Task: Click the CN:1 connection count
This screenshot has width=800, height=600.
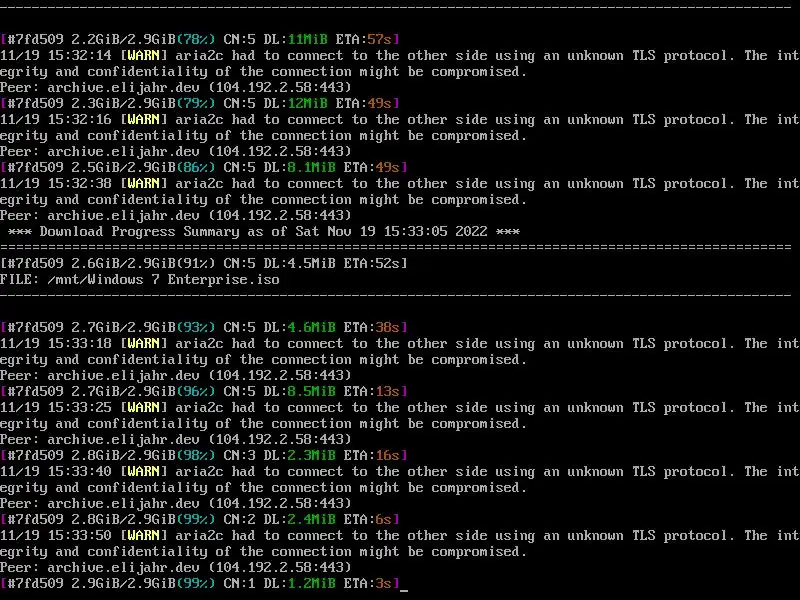Action: point(239,583)
